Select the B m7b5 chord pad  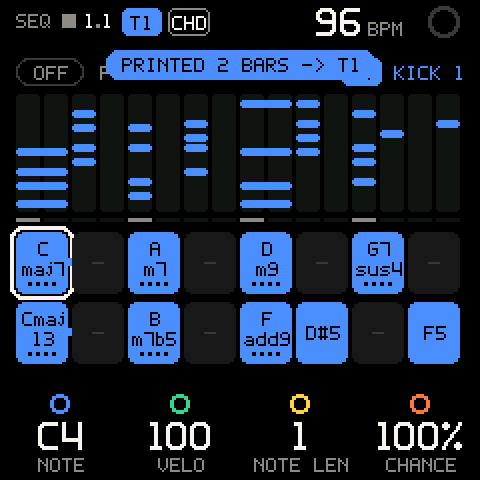pos(154,333)
